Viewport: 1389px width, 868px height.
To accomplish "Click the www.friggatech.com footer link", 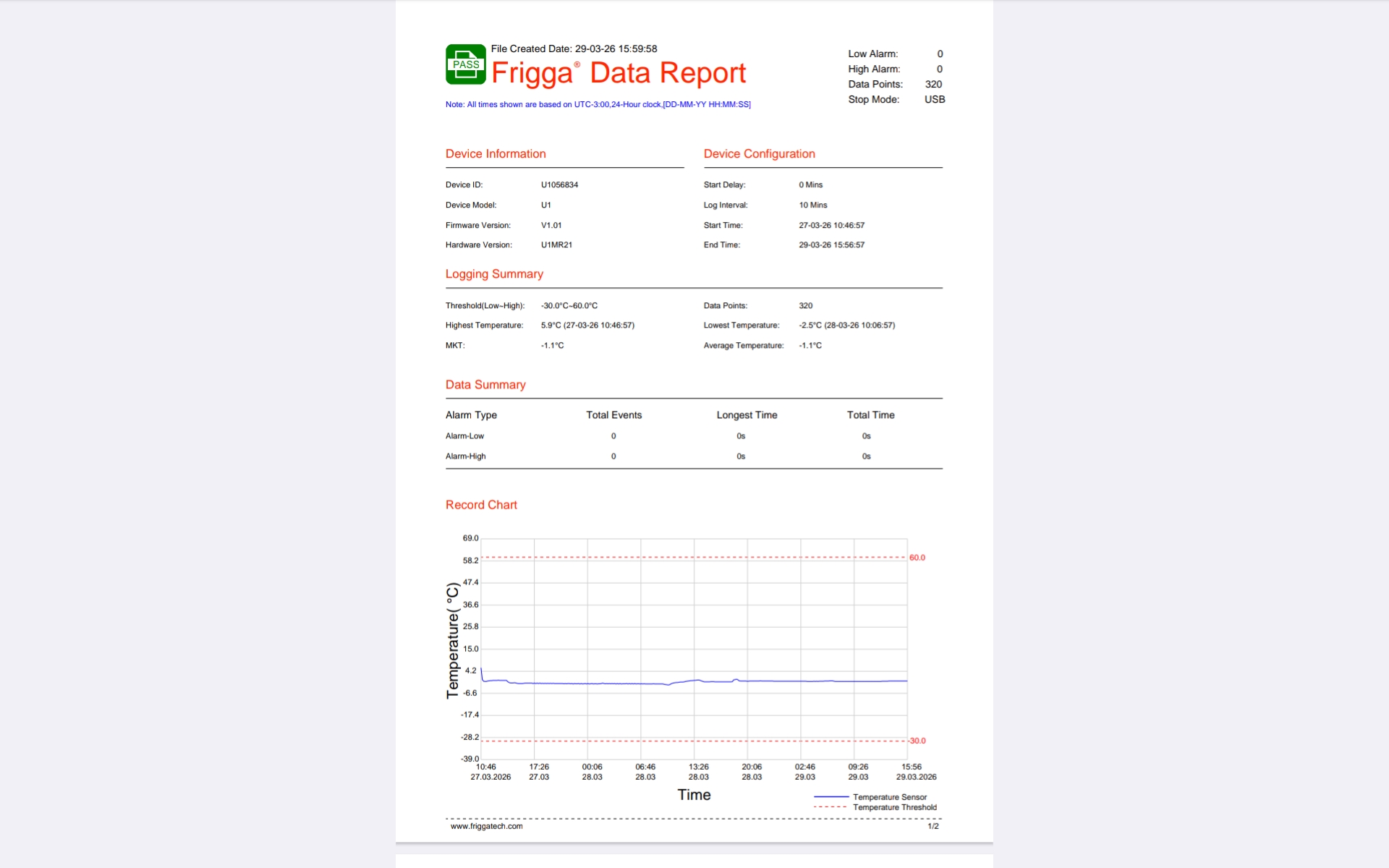I will pos(486,826).
